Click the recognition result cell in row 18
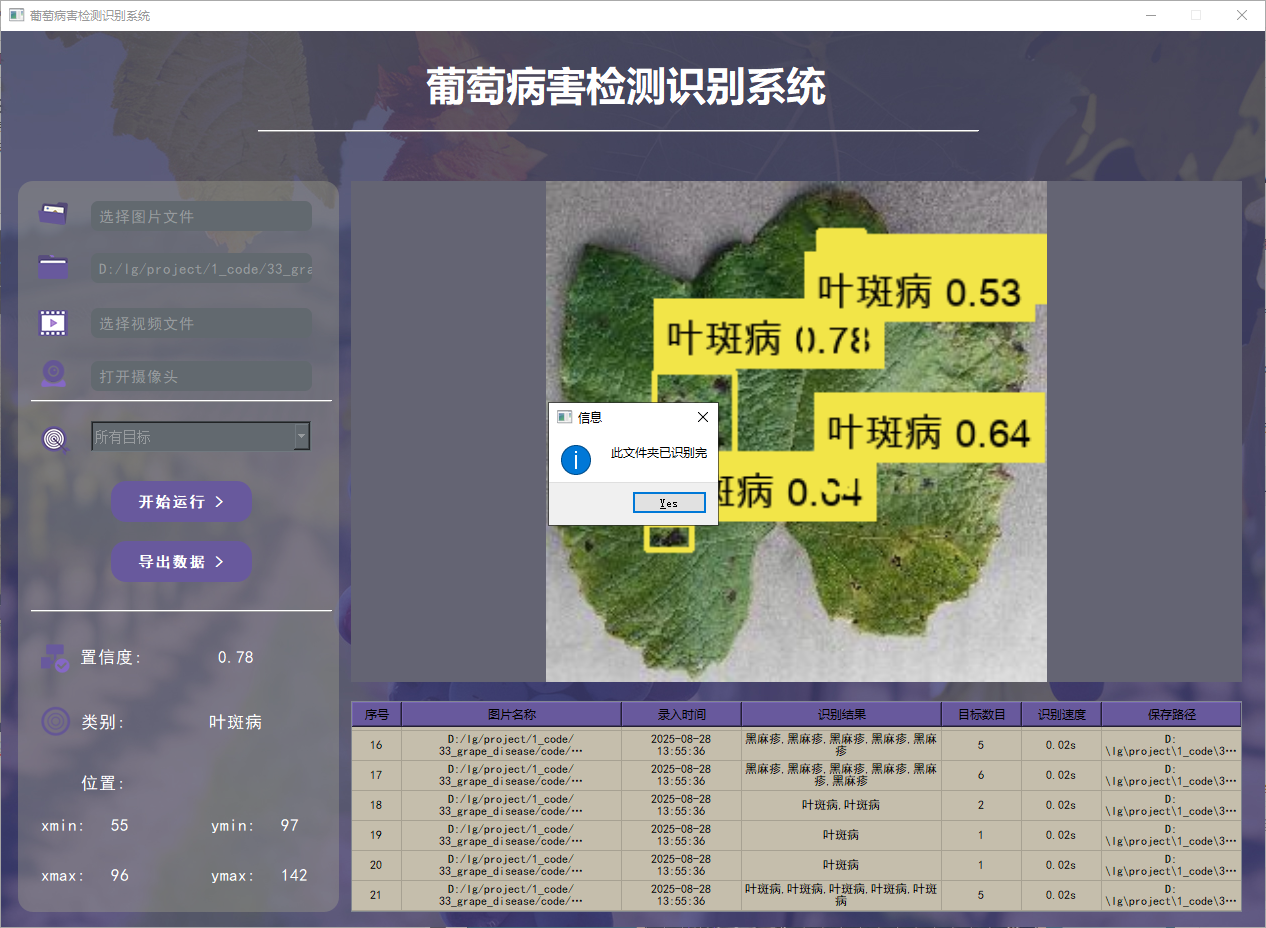 [841, 805]
